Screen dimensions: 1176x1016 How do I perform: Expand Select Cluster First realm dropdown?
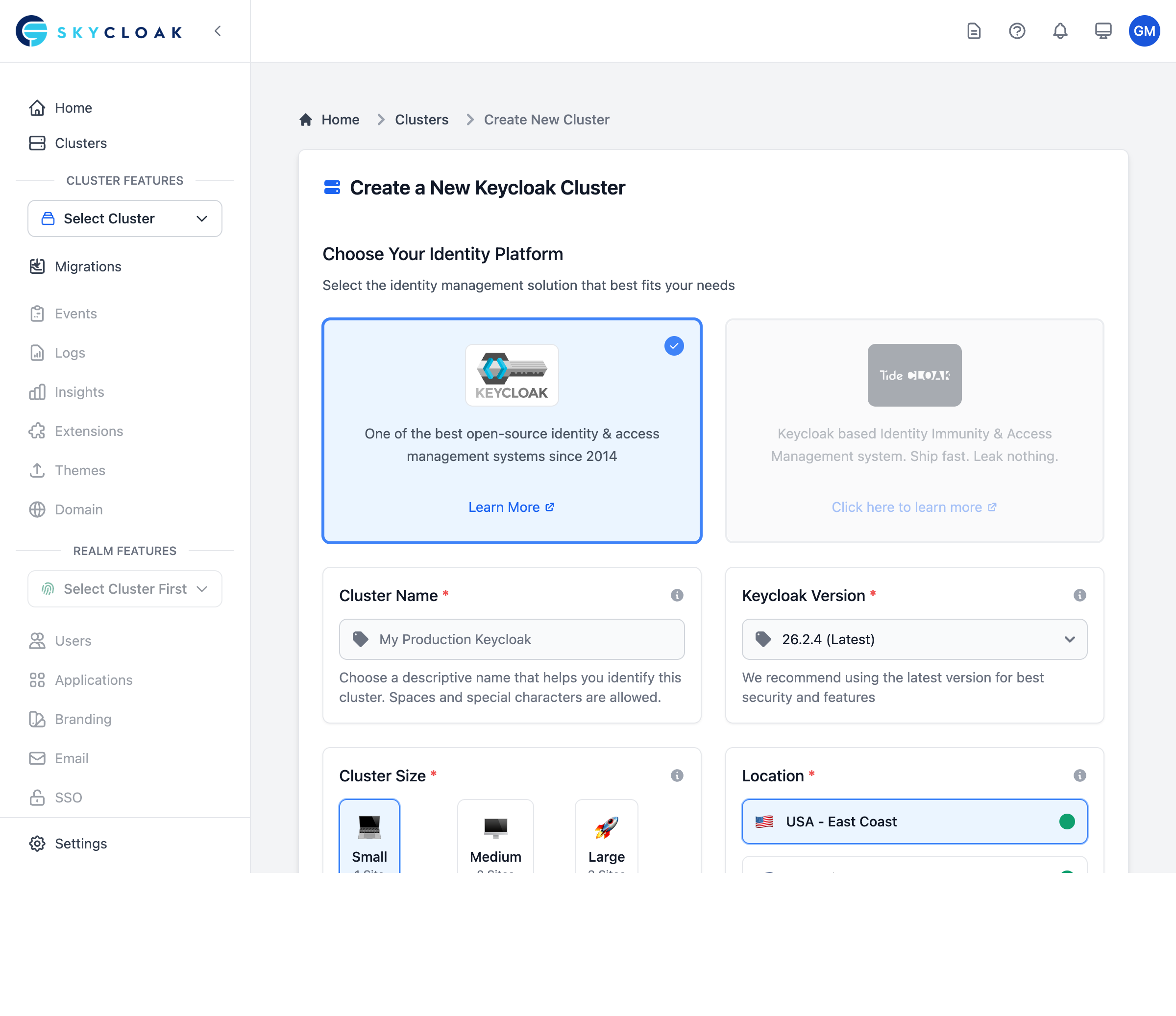tap(125, 589)
